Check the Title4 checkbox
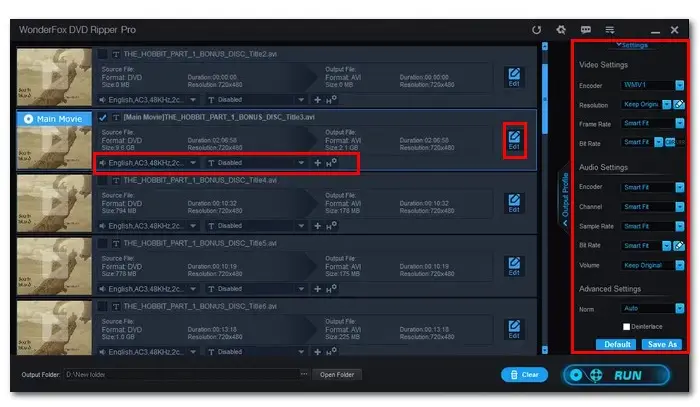 pyautogui.click(x=102, y=180)
